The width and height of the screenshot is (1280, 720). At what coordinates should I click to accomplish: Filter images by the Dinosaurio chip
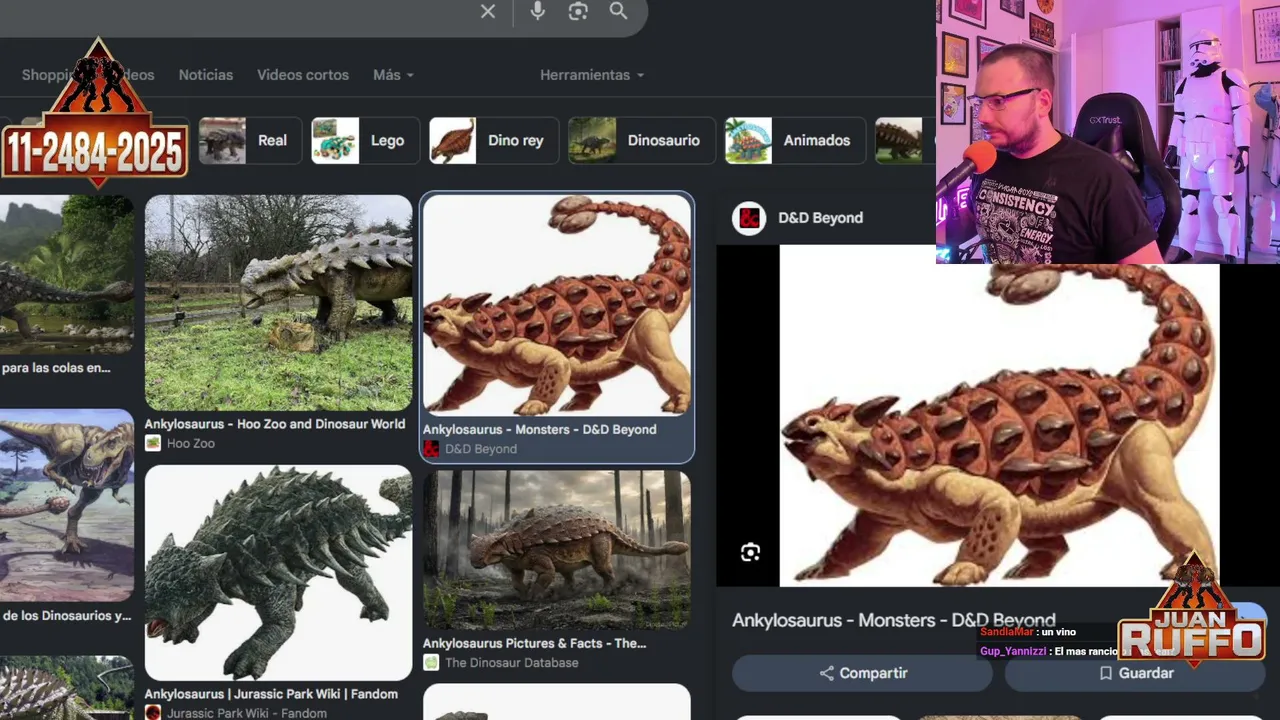641,141
